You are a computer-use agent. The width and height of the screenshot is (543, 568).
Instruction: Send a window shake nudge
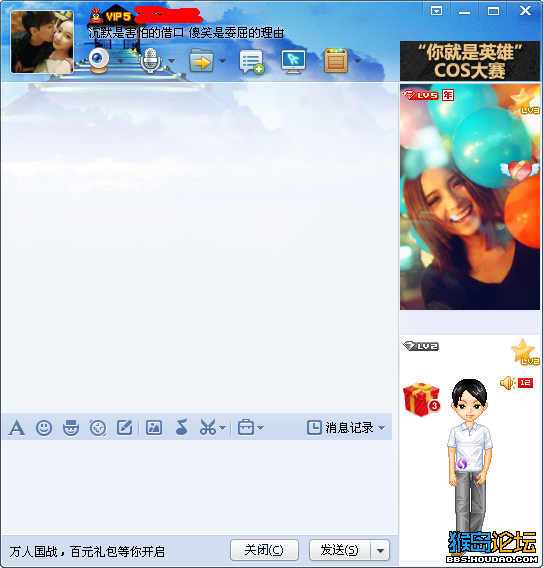(x=98, y=428)
